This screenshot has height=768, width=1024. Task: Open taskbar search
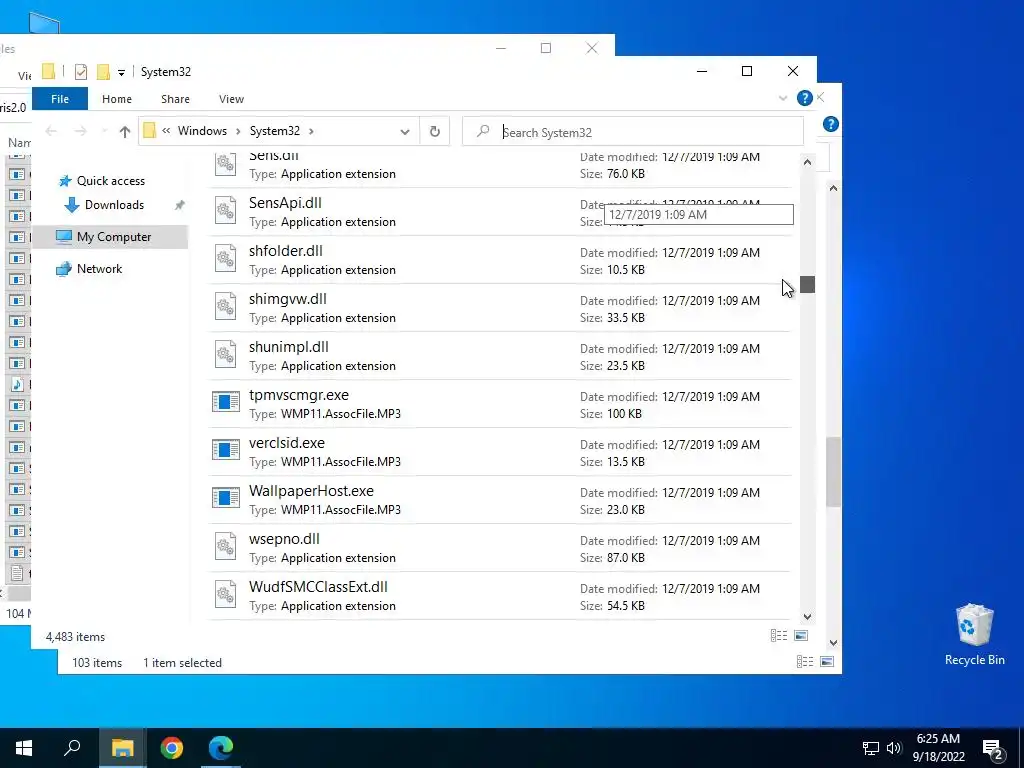72,748
